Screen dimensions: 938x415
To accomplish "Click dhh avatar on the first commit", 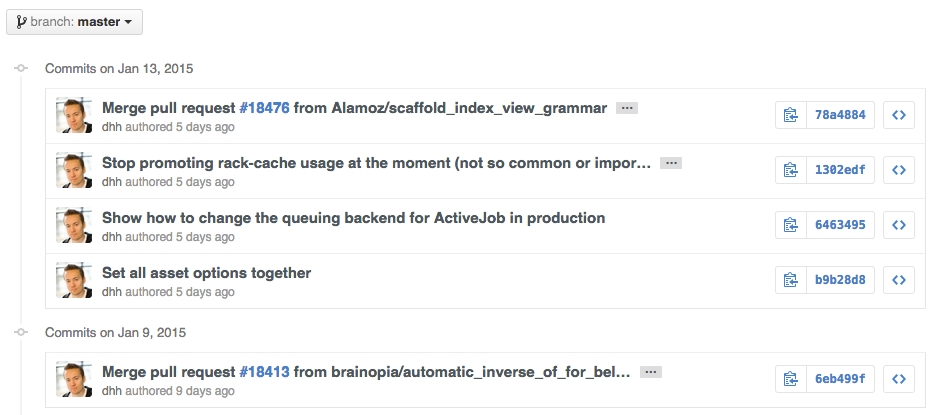I will coord(74,116).
